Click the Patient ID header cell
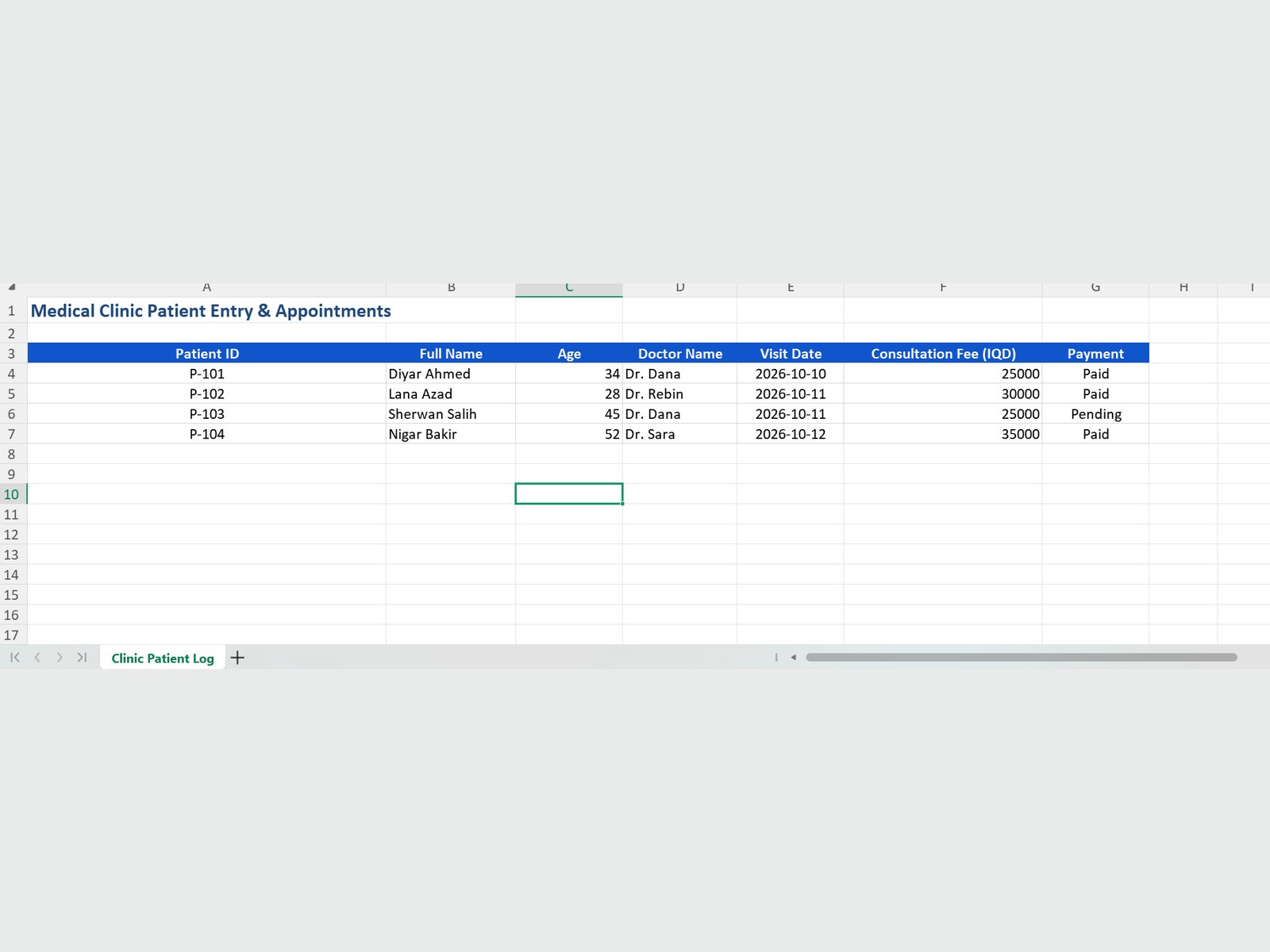This screenshot has width=1270, height=952. (206, 354)
